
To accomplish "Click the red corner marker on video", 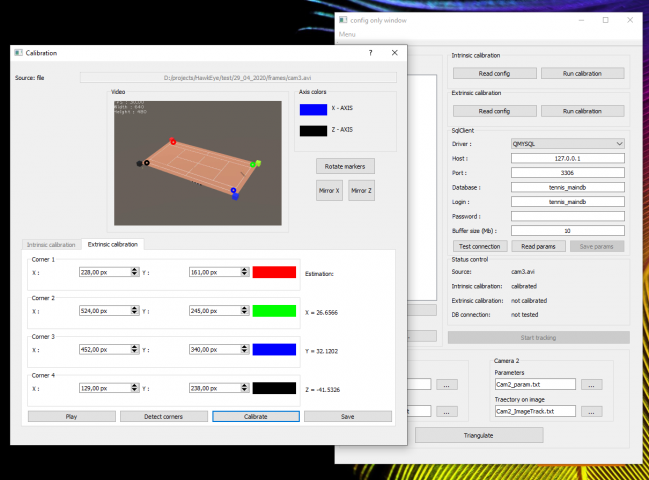I will point(173,142).
